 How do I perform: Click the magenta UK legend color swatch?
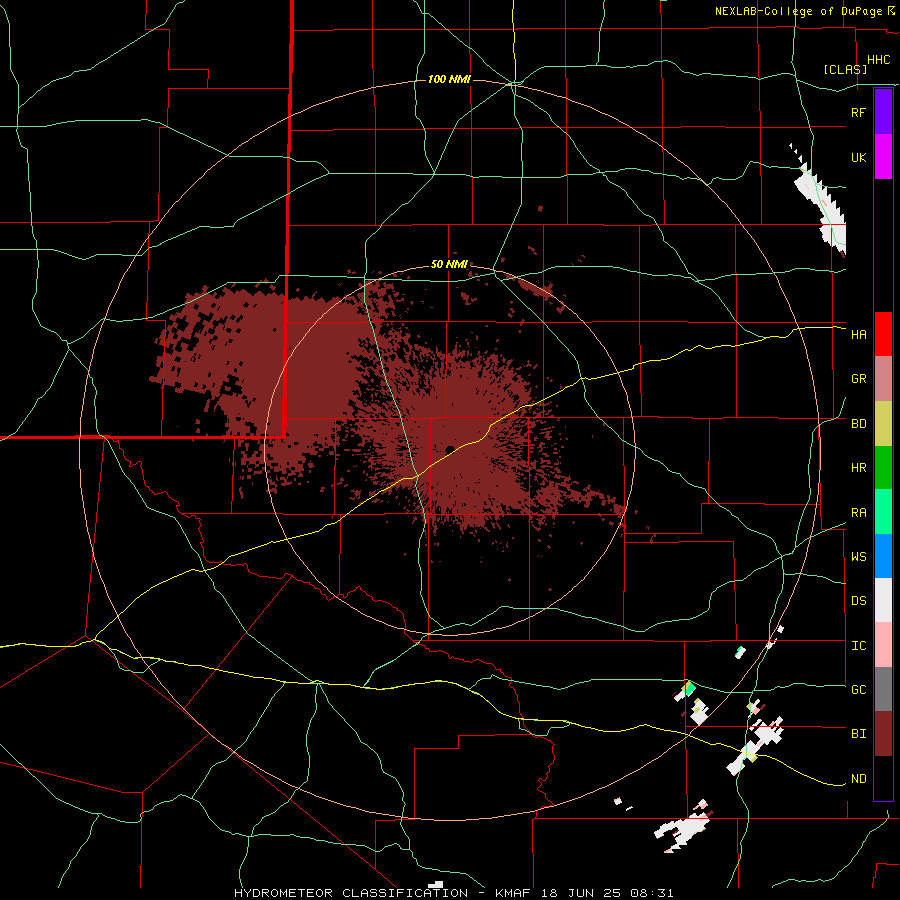coord(883,157)
